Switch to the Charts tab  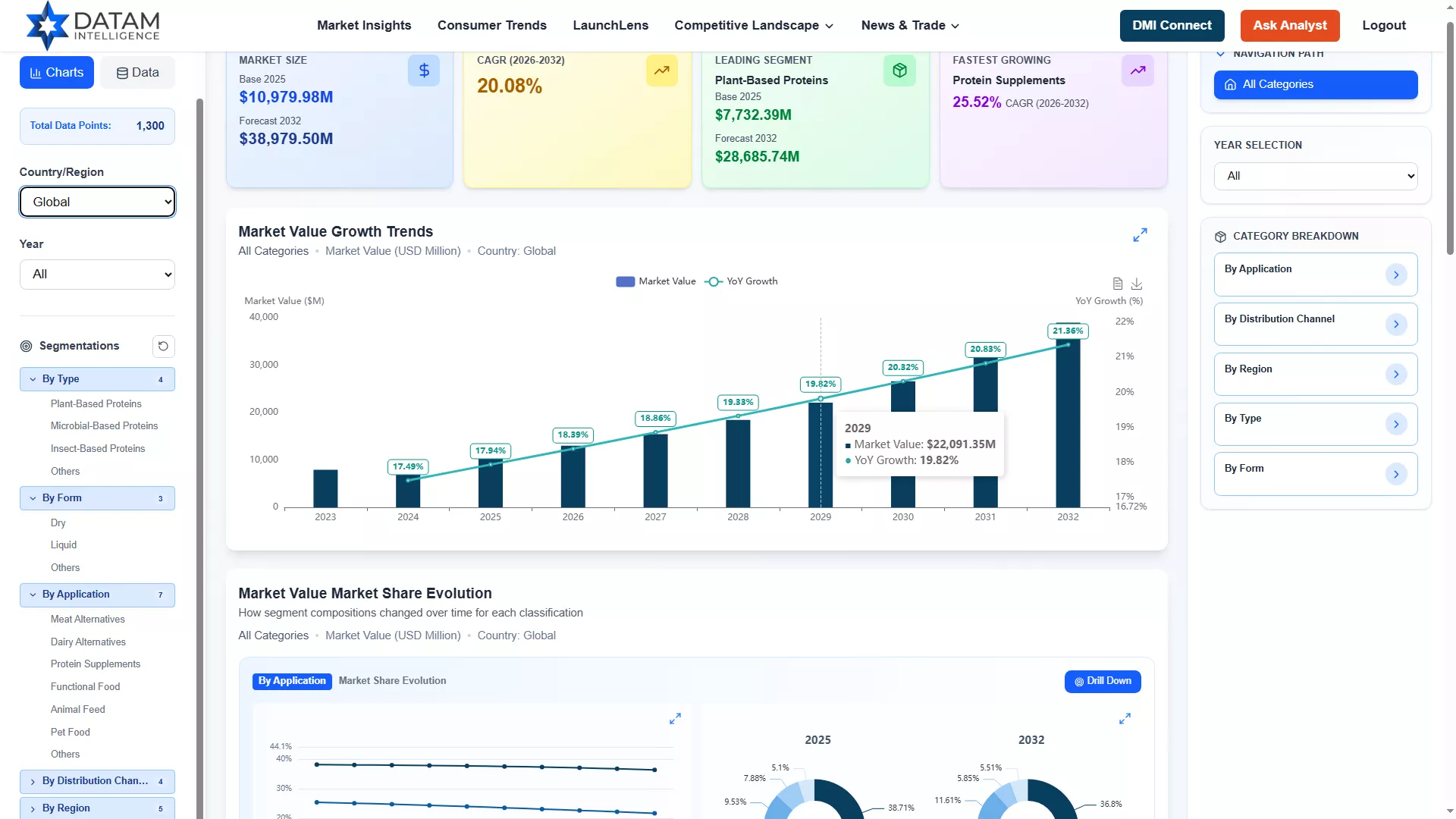tap(57, 73)
